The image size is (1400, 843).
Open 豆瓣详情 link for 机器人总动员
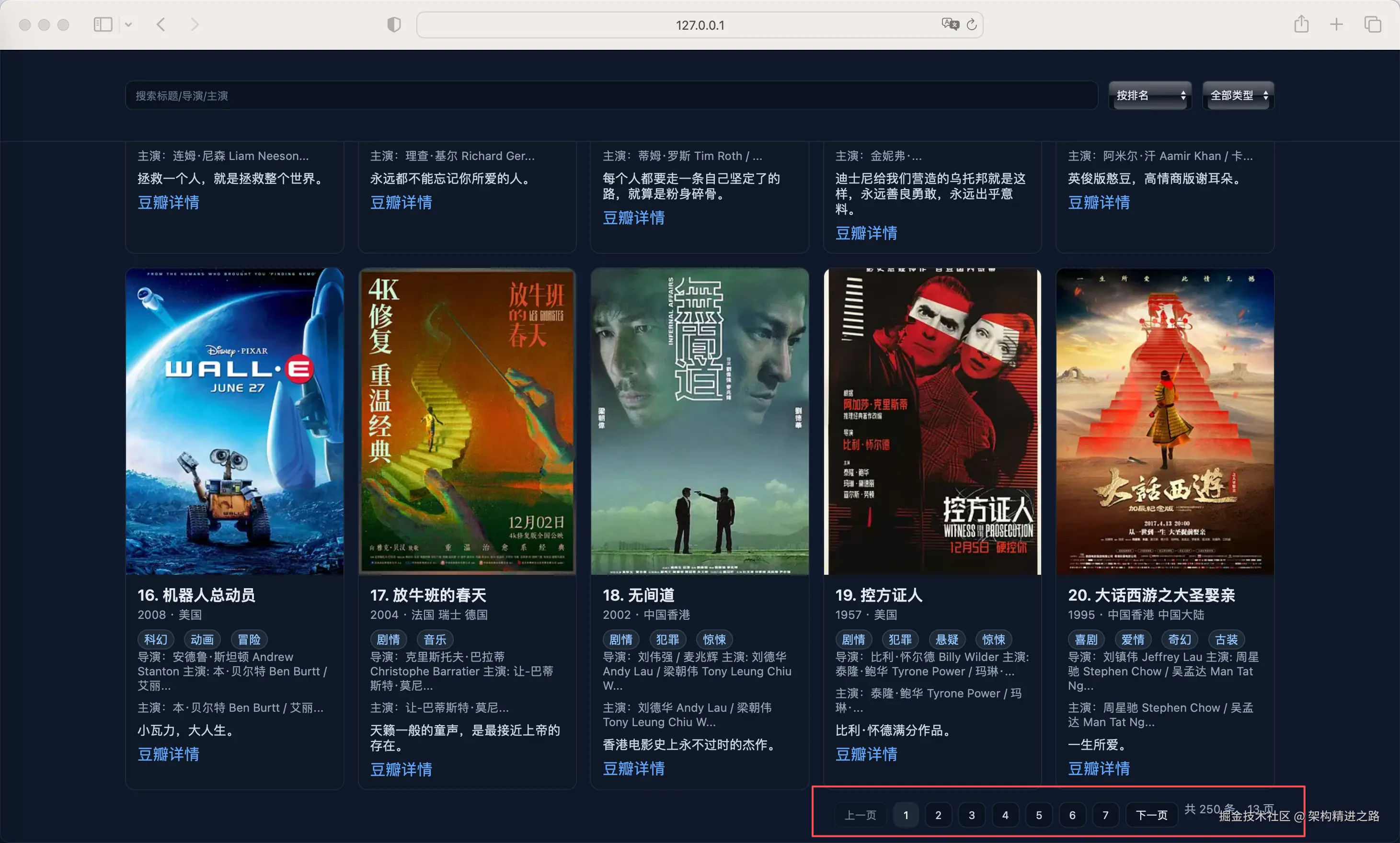click(x=168, y=754)
